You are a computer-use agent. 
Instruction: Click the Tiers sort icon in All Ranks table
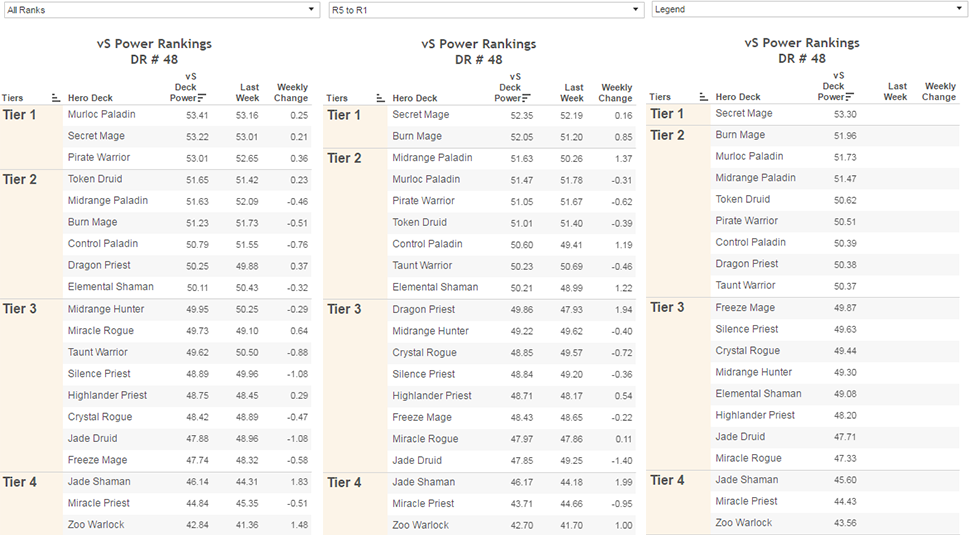pyautogui.click(x=56, y=98)
